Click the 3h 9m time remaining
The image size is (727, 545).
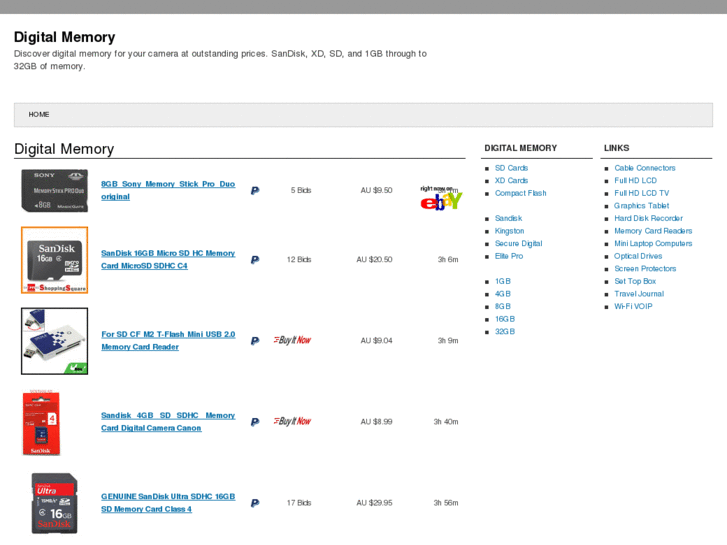point(448,340)
